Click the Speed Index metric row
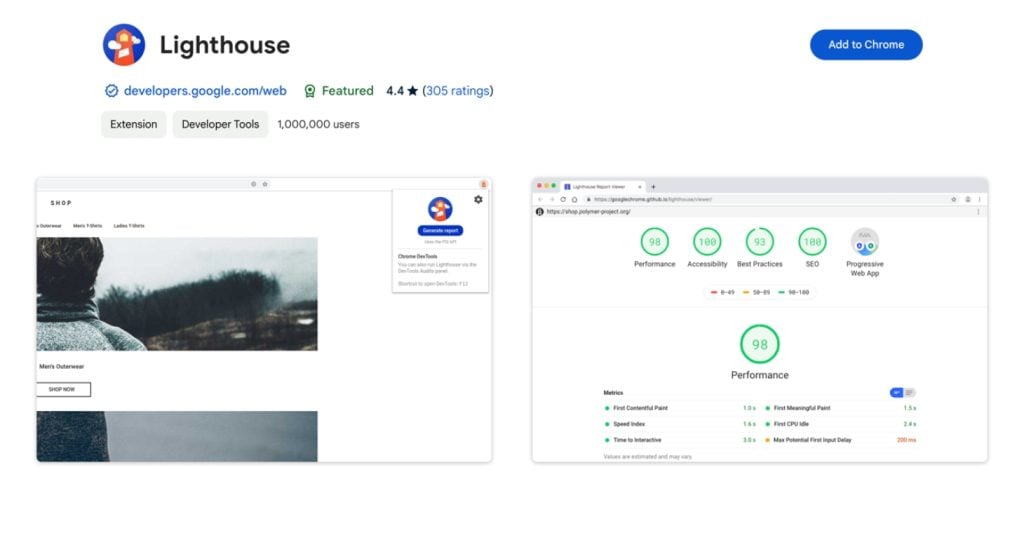Screen dimensions: 1024x533 [x=680, y=424]
